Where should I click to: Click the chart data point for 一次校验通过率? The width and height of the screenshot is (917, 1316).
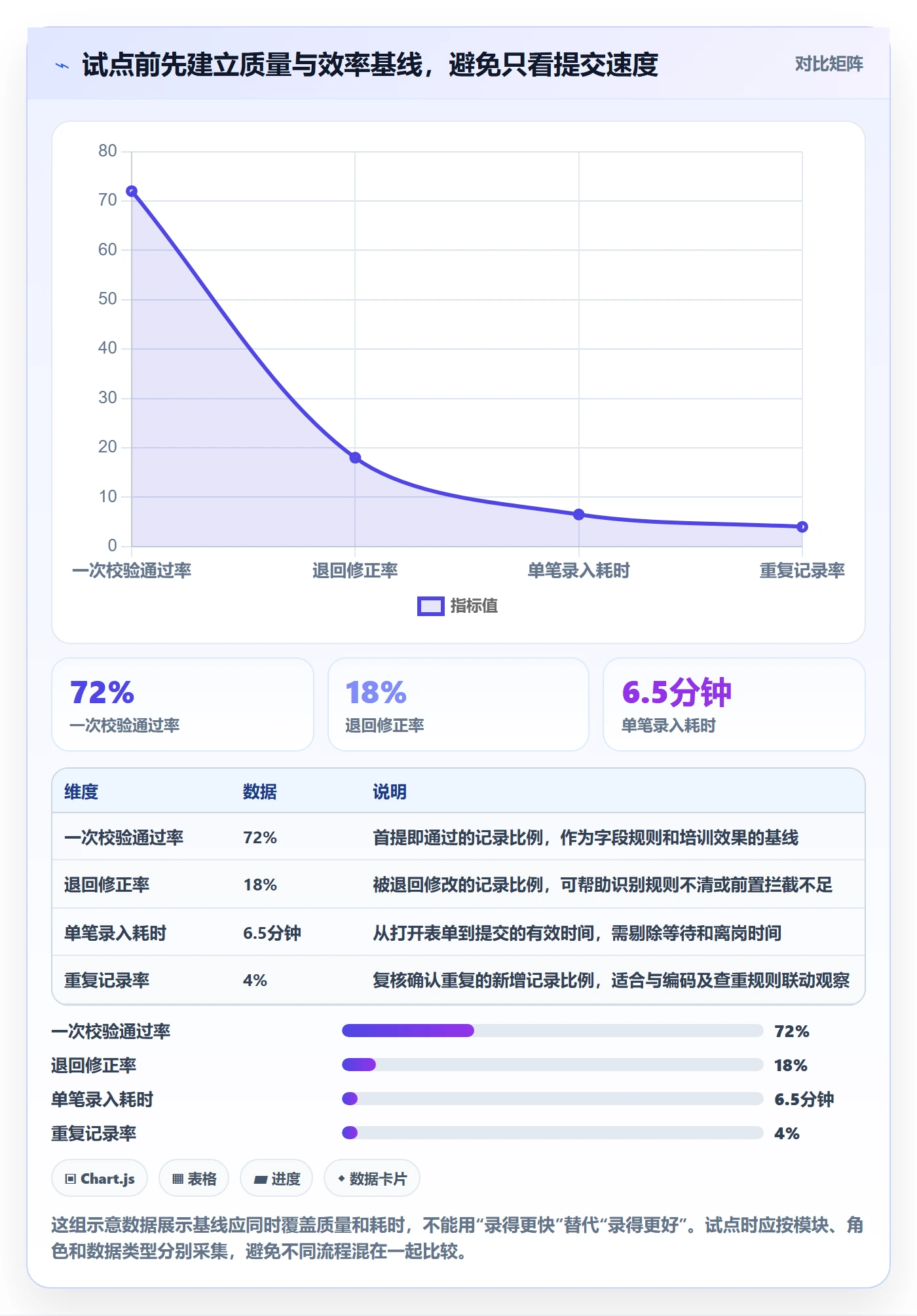[132, 191]
